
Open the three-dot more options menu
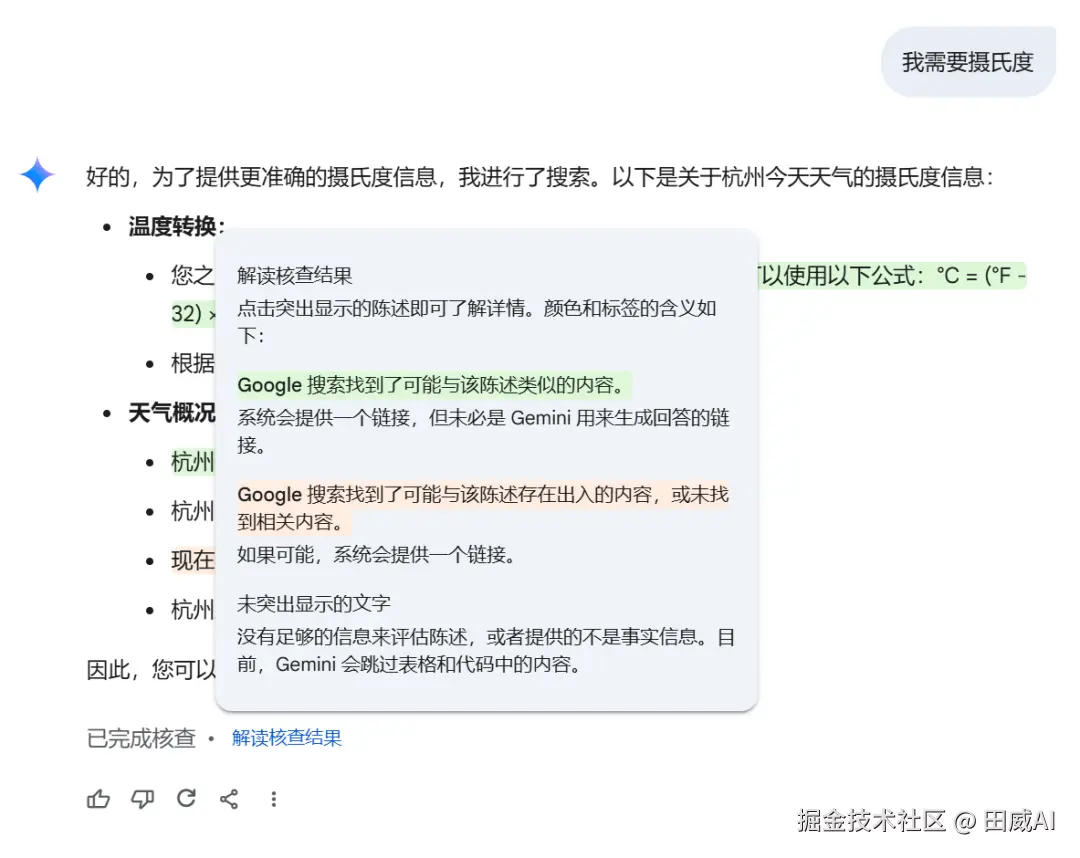273,799
